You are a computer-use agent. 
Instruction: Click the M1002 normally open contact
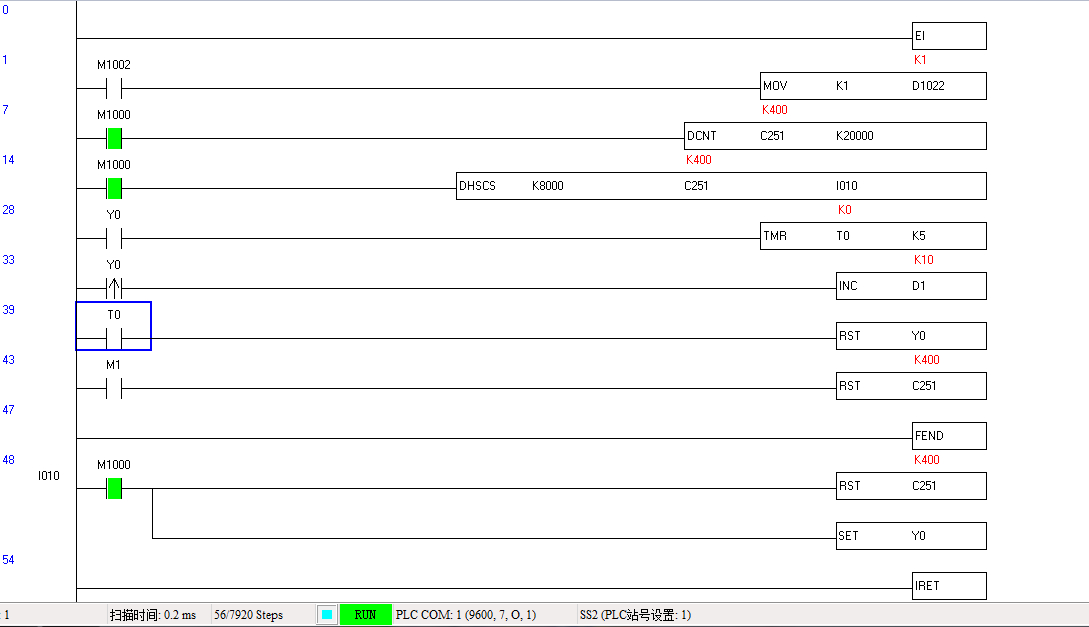[x=113, y=88]
